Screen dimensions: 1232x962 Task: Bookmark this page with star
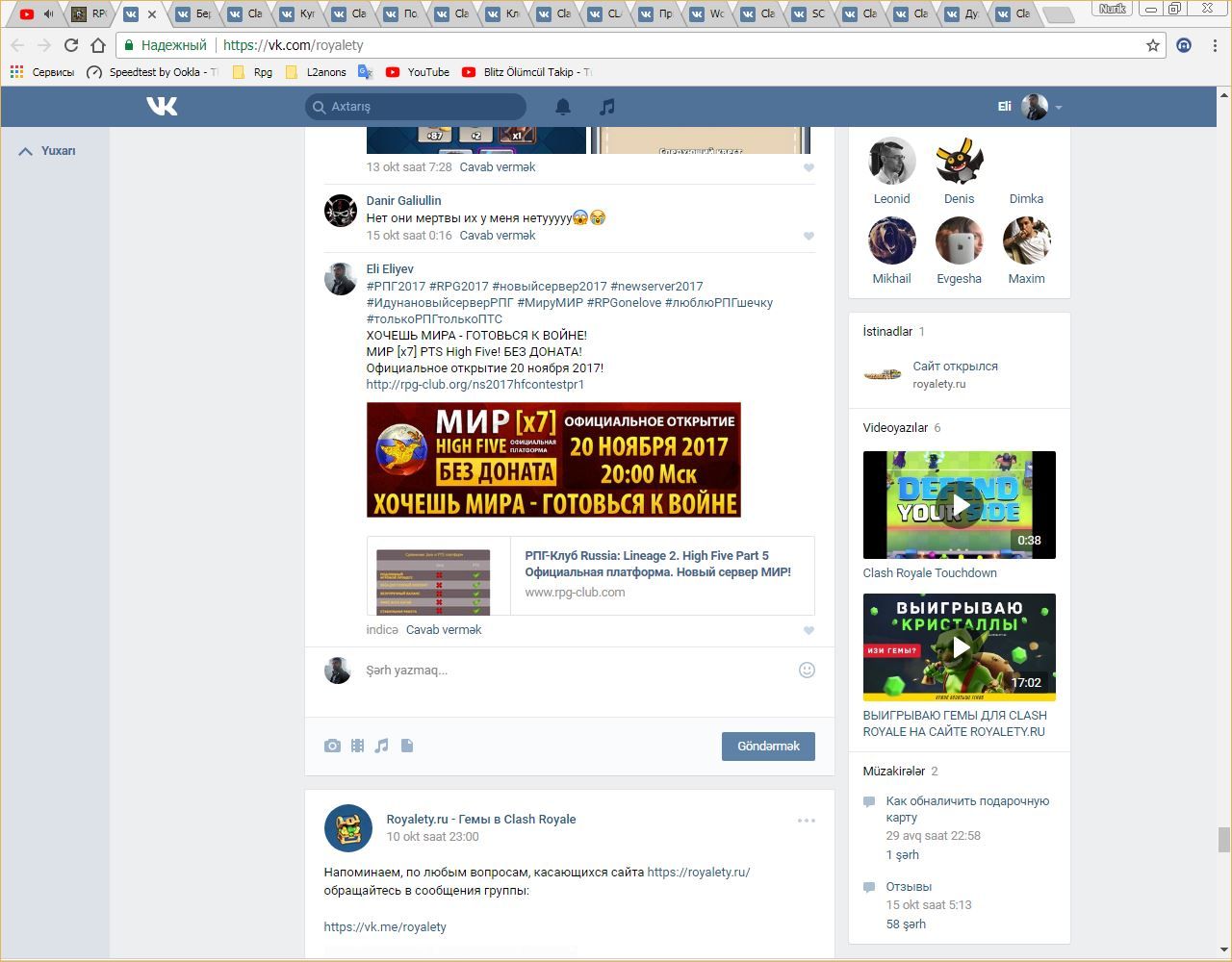click(x=1153, y=45)
